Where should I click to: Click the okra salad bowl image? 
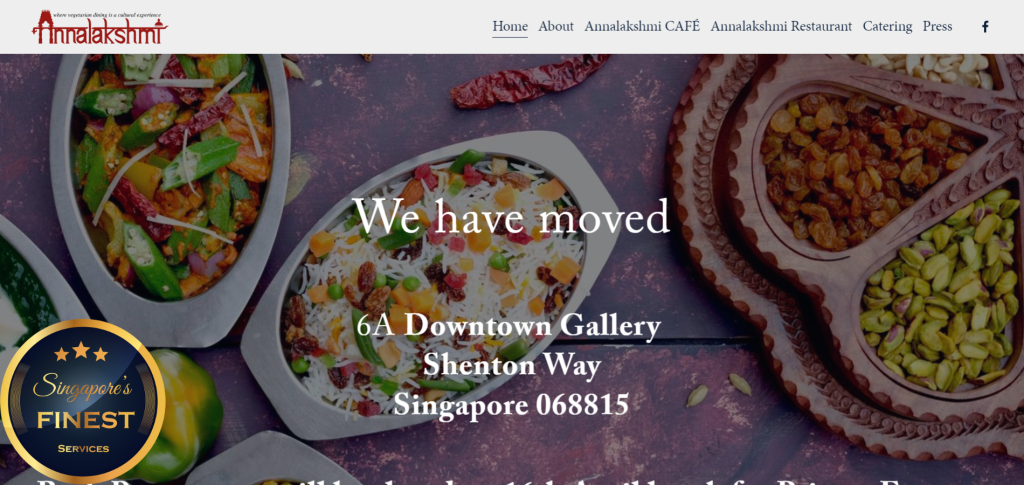[170, 189]
